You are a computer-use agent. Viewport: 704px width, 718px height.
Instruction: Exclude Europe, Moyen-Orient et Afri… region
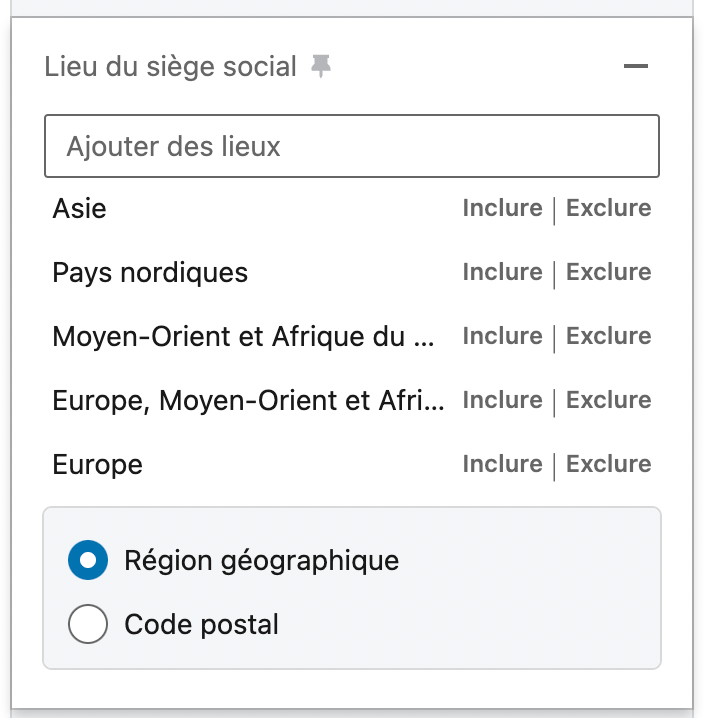[x=608, y=401]
